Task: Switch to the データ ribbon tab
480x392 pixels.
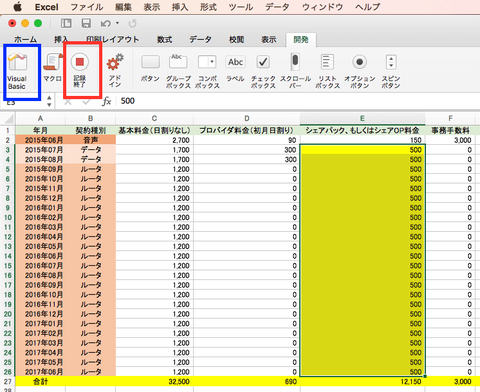Action: pyautogui.click(x=200, y=40)
